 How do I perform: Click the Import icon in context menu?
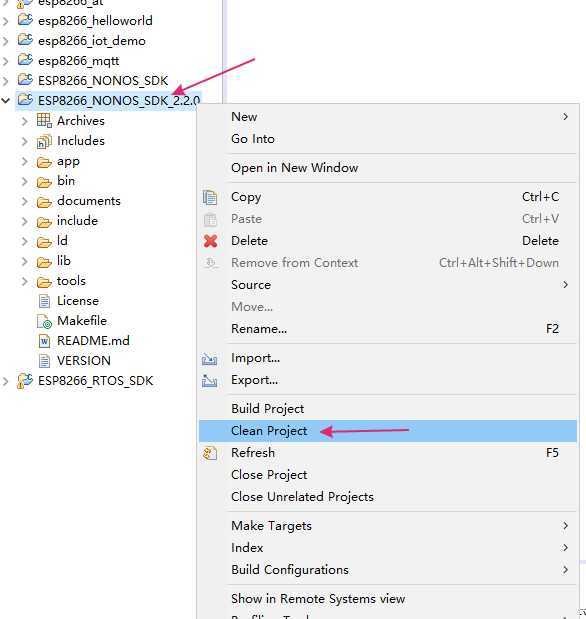pyautogui.click(x=209, y=358)
